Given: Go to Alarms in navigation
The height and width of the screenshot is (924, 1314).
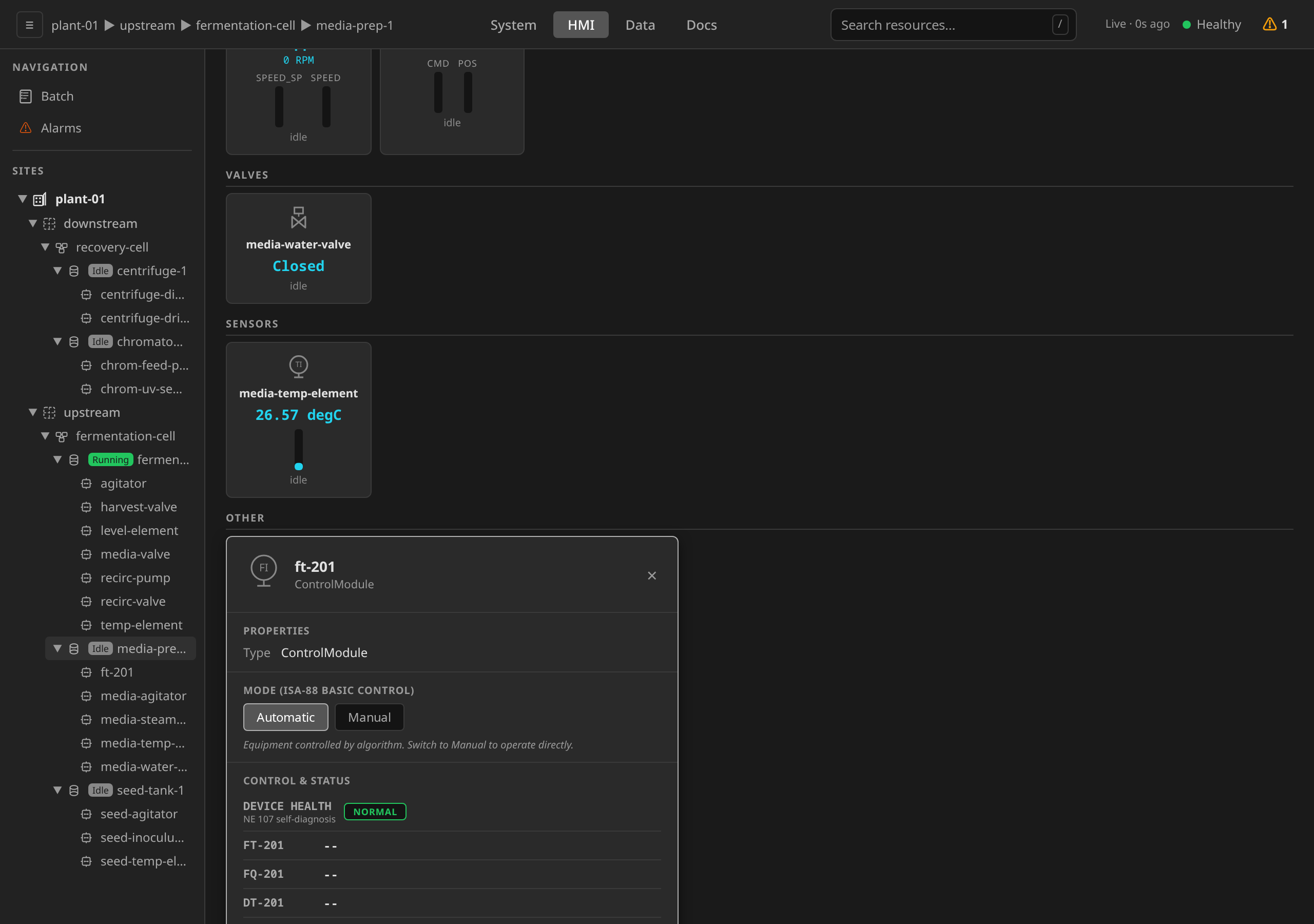Looking at the screenshot, I should (102, 128).
